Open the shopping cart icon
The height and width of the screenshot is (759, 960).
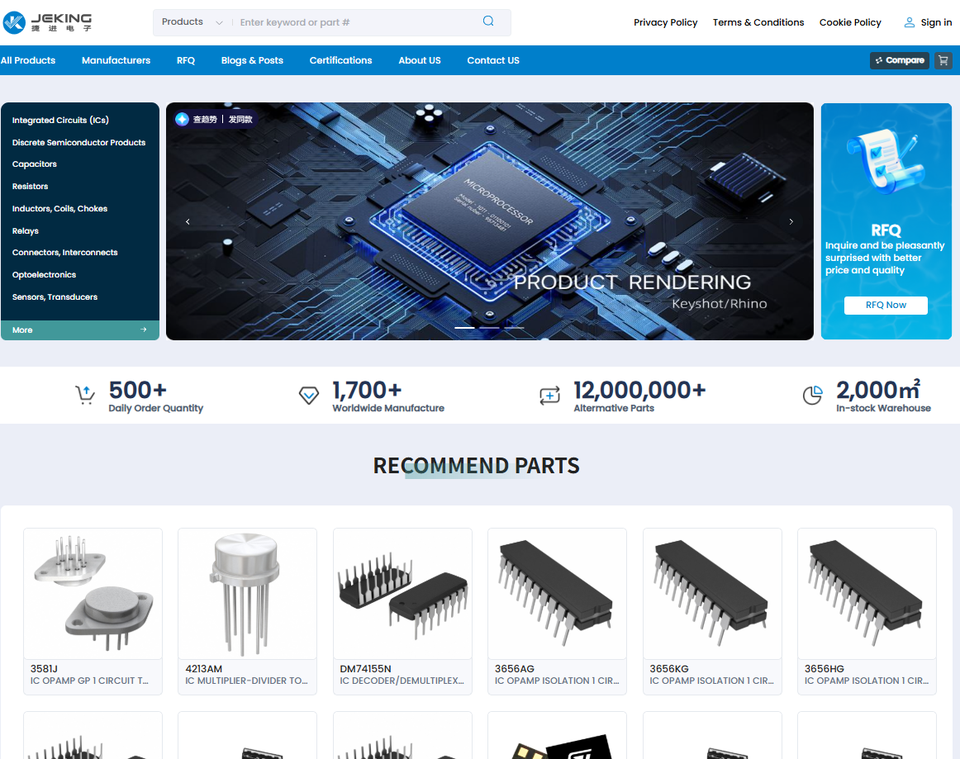(943, 61)
